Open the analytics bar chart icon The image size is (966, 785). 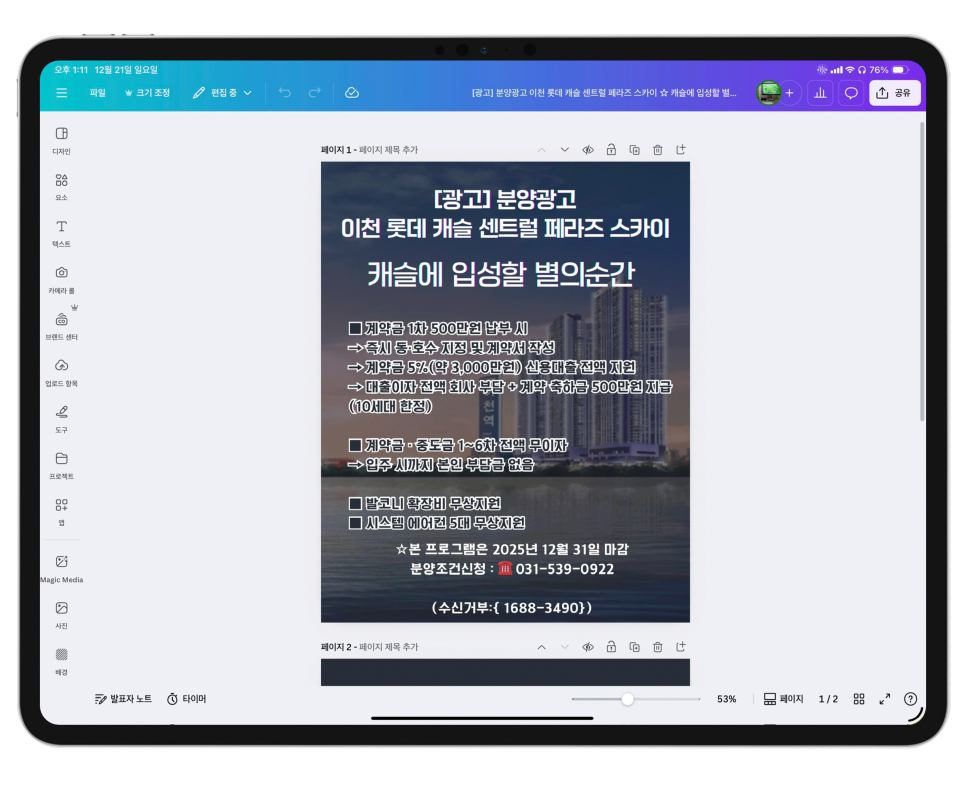(x=820, y=92)
